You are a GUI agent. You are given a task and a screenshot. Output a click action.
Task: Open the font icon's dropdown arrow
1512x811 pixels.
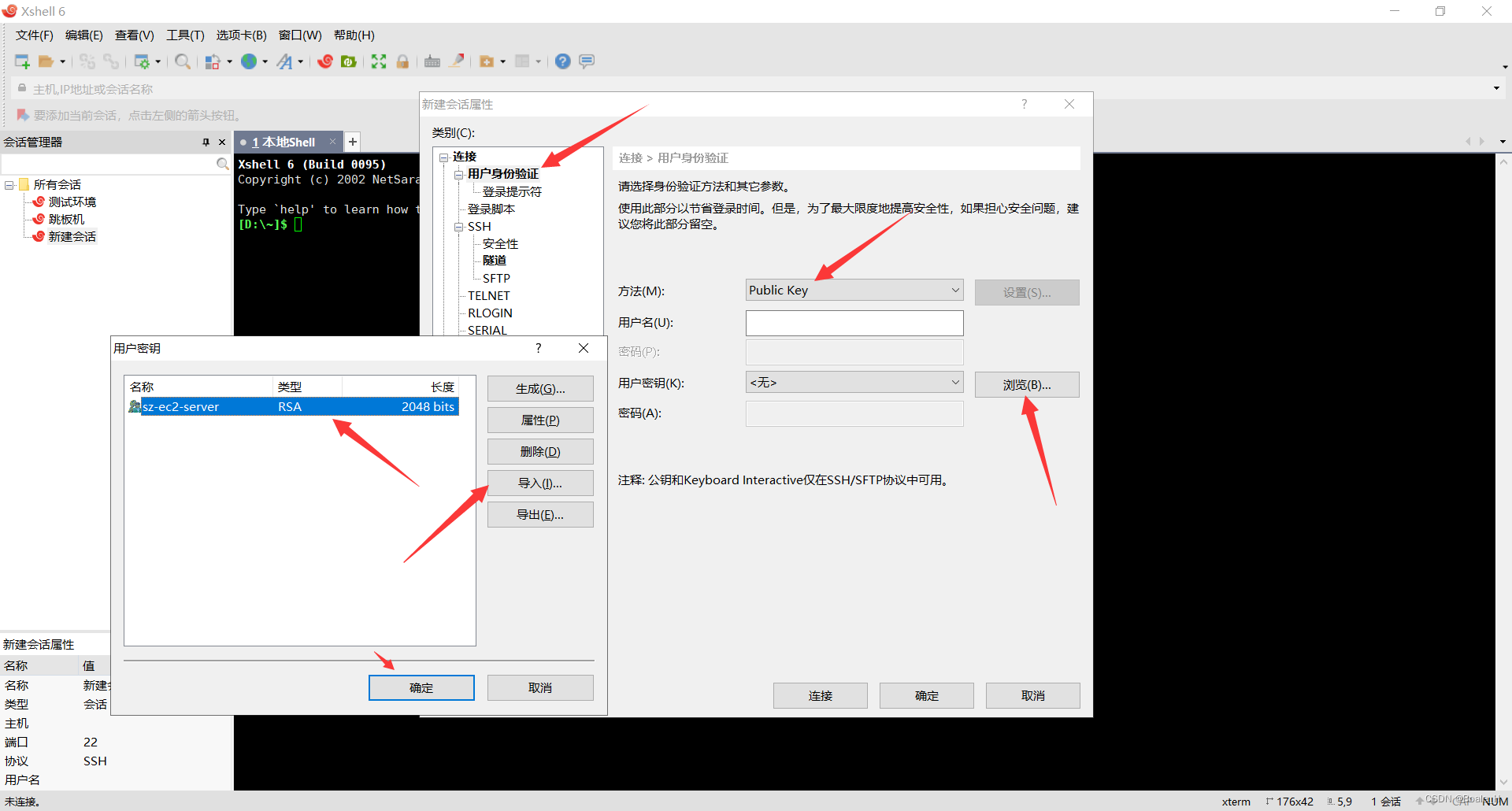coord(301,61)
